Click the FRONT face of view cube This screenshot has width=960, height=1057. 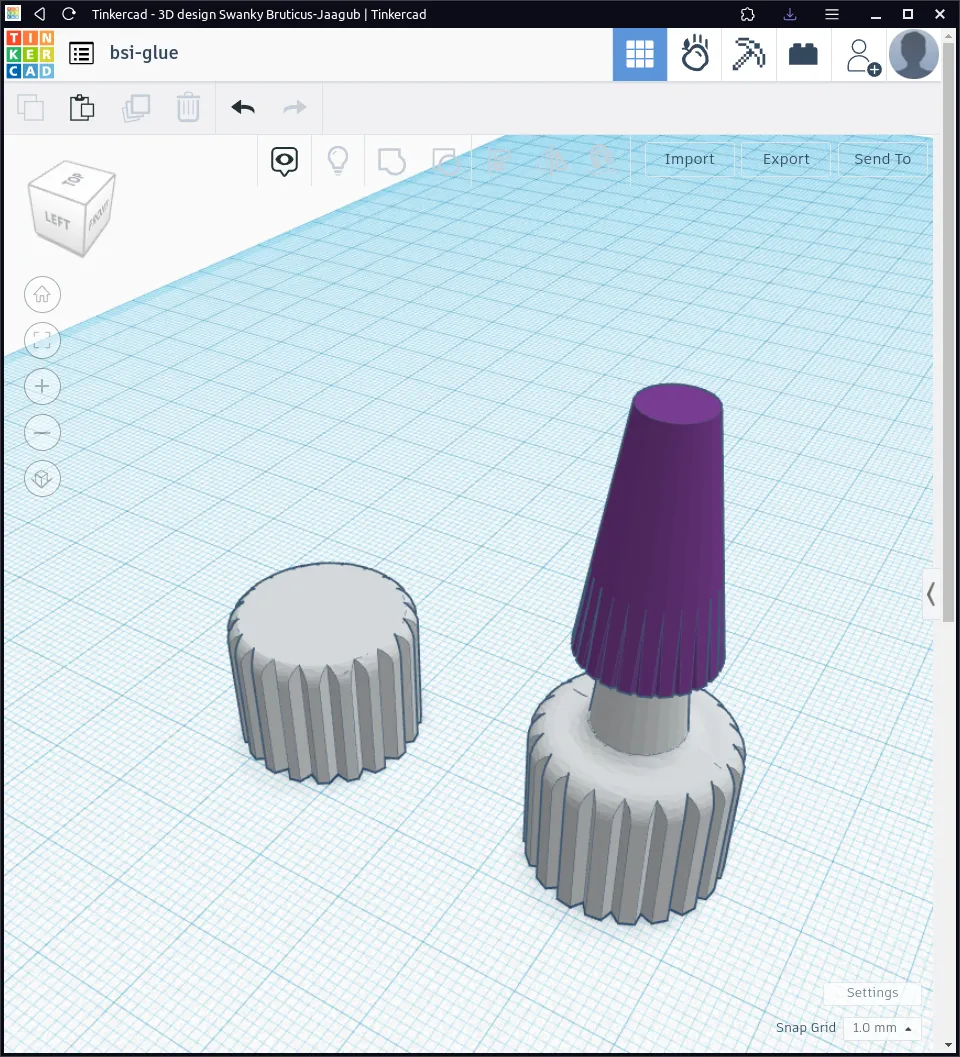point(98,214)
